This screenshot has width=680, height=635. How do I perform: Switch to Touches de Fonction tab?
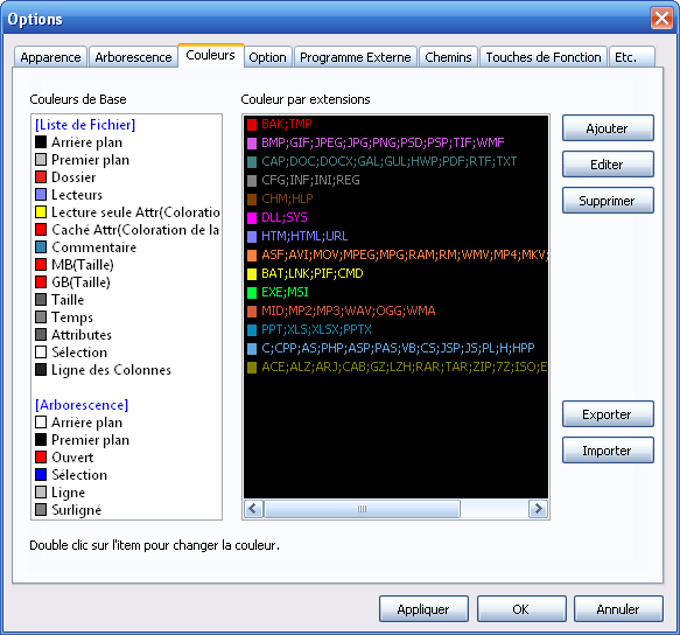[x=543, y=57]
